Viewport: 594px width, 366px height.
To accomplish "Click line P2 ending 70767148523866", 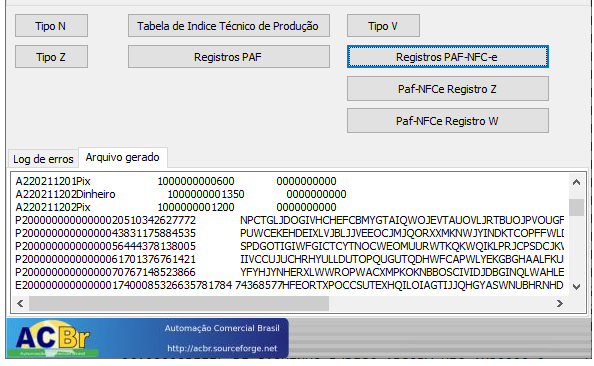I will (x=290, y=272).
